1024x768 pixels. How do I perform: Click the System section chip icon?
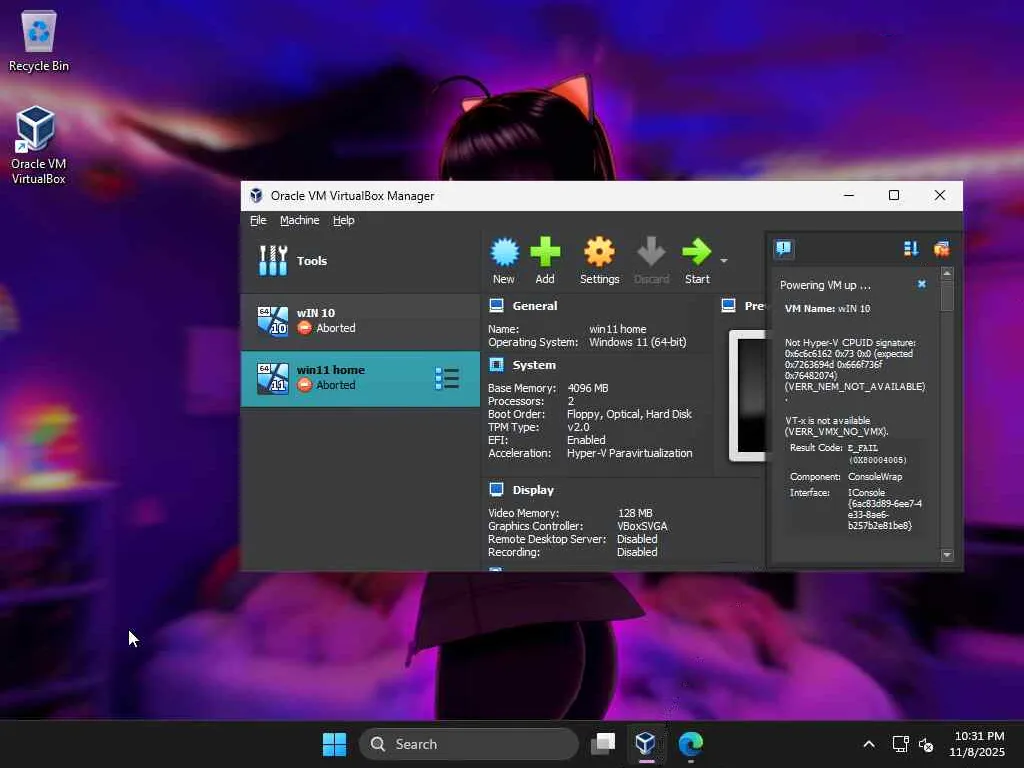(x=496, y=364)
